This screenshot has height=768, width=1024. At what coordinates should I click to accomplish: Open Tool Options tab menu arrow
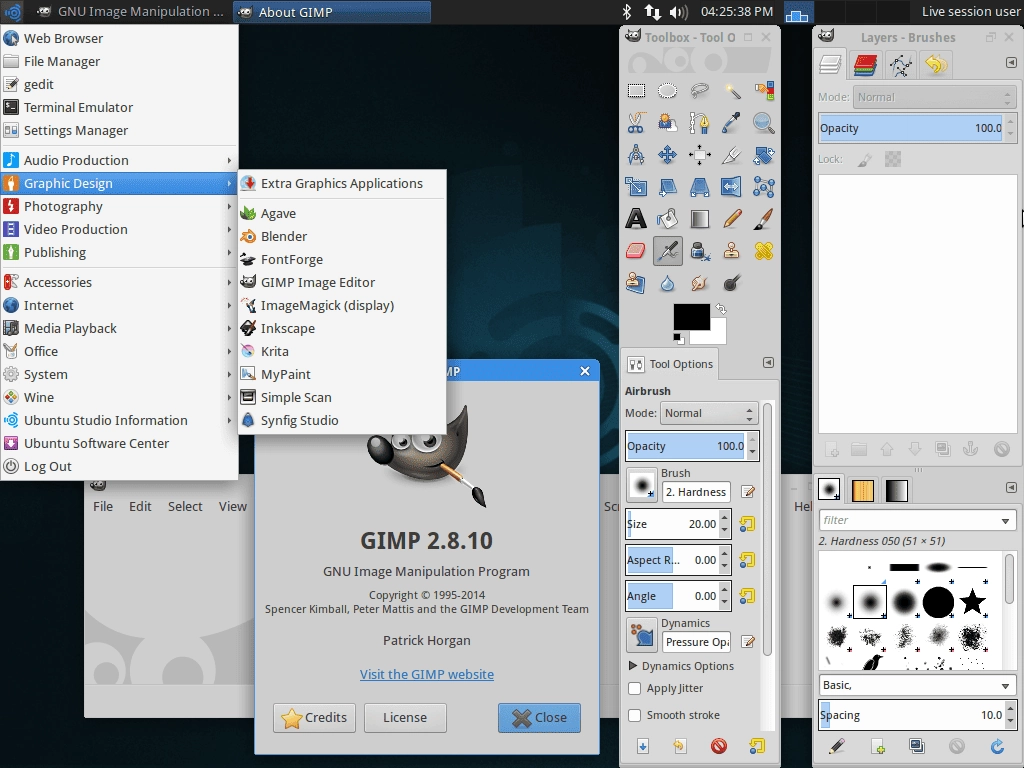(x=769, y=362)
